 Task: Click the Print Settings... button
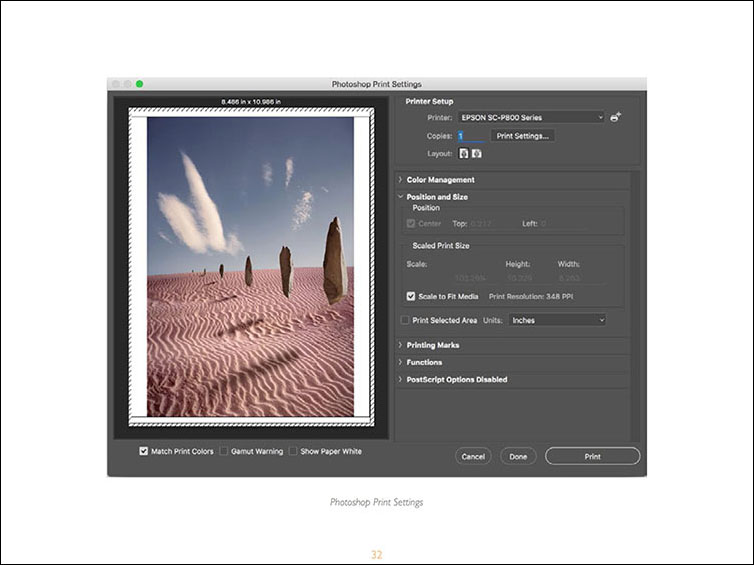point(522,136)
